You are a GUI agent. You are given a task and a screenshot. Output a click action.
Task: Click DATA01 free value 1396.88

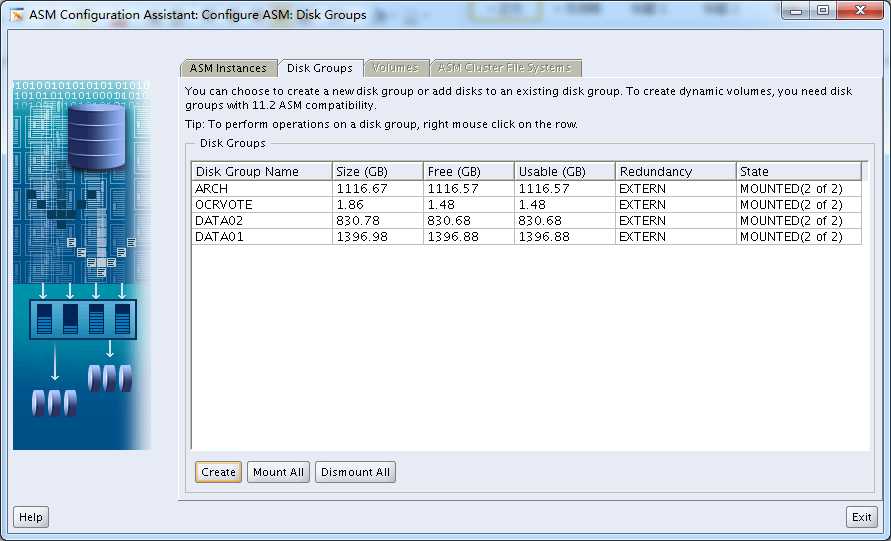(453, 236)
